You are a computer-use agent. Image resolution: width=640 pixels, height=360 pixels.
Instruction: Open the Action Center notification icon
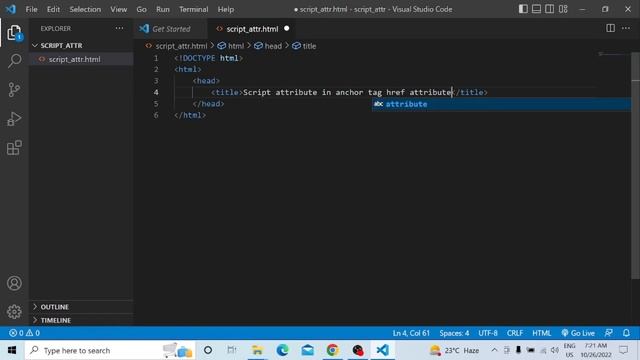click(624, 350)
